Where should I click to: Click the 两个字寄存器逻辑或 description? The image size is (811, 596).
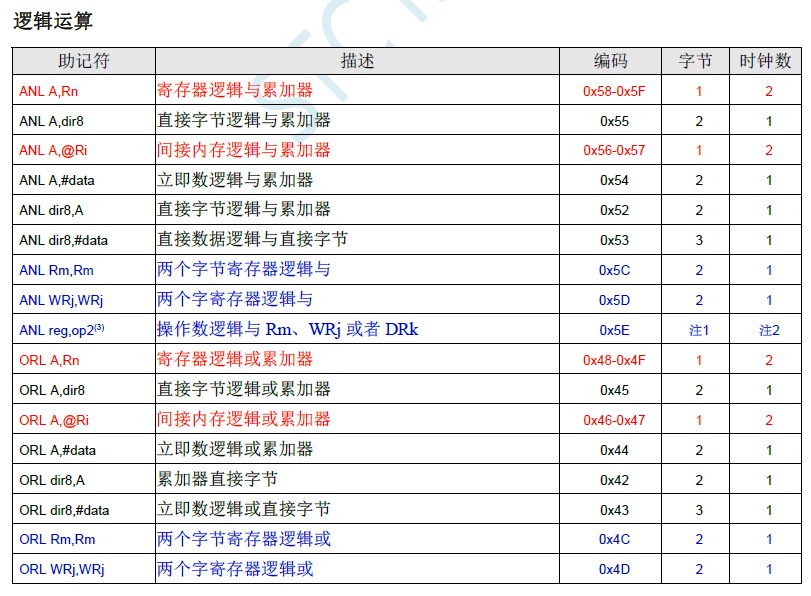tap(235, 569)
